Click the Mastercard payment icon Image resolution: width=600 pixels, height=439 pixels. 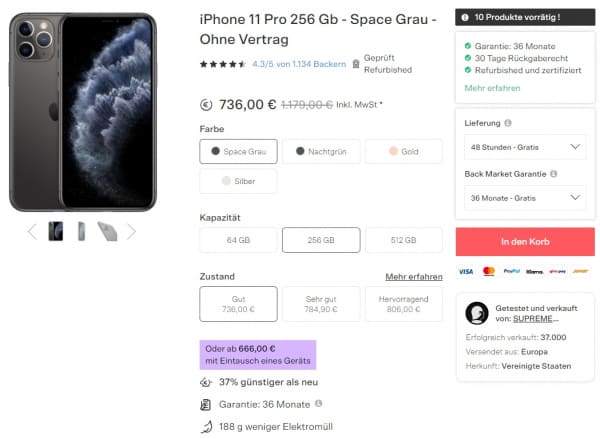[x=488, y=271]
